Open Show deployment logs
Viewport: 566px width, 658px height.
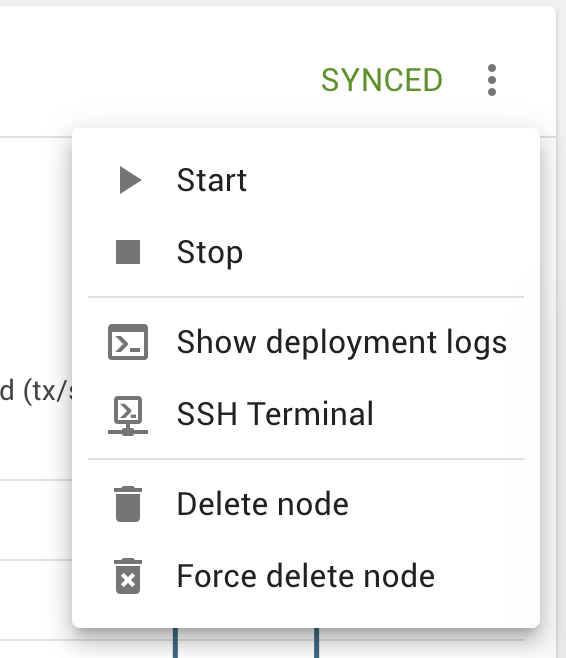tap(306, 342)
